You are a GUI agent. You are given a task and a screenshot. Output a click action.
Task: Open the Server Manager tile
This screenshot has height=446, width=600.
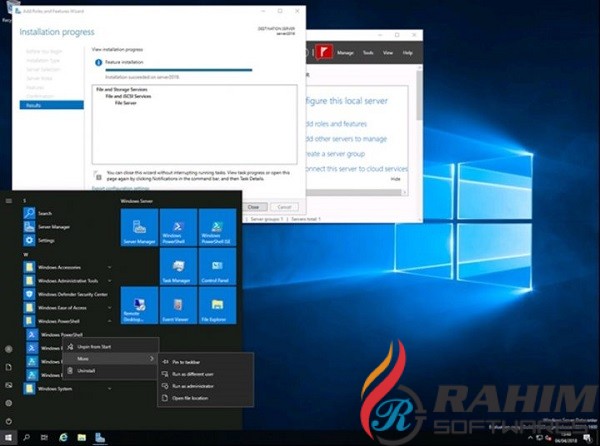[139, 227]
